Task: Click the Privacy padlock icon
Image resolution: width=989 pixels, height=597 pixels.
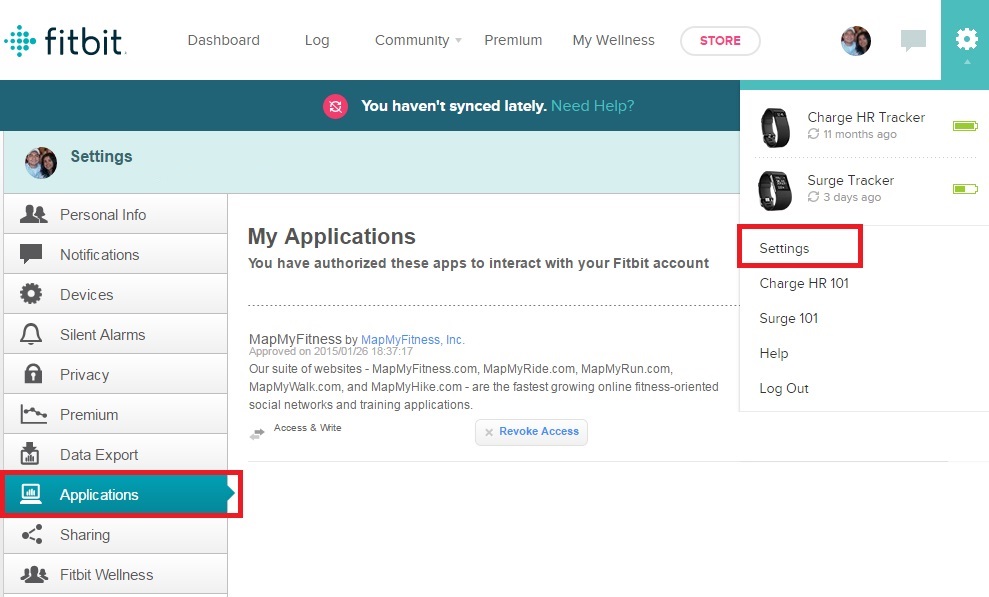Action: coord(33,374)
